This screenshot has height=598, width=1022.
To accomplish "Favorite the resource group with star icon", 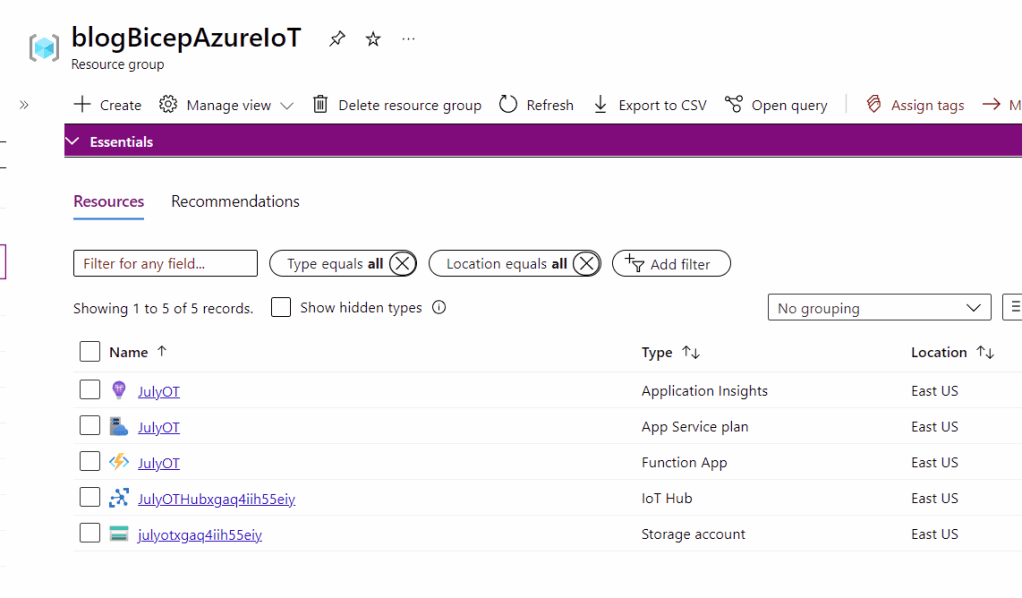I will 373,39.
